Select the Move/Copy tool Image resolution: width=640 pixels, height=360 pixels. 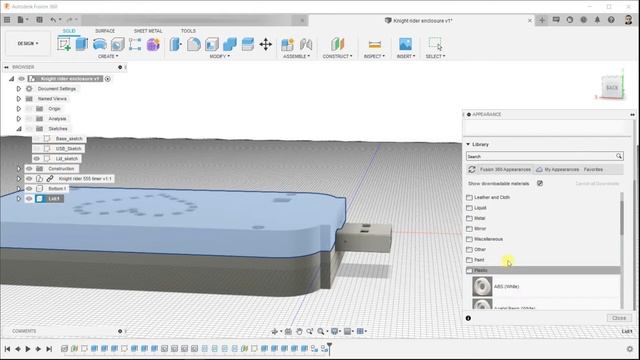click(x=266, y=44)
